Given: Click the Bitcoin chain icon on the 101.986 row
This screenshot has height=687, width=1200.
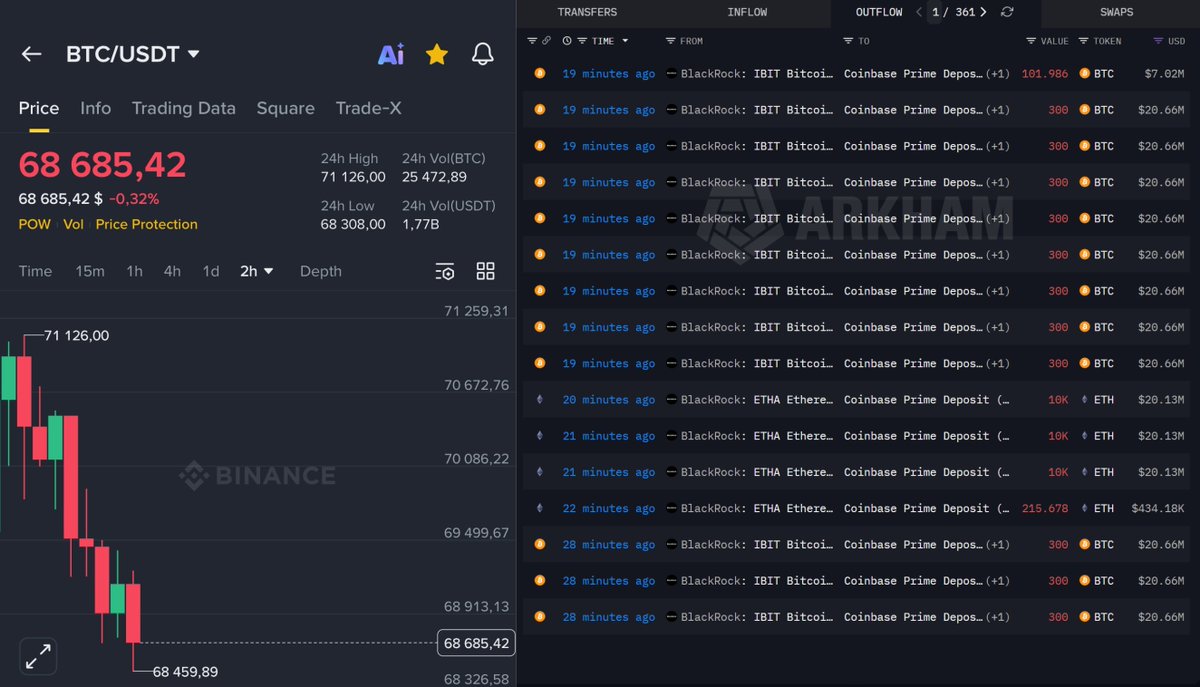Looking at the screenshot, I should click(x=540, y=74).
